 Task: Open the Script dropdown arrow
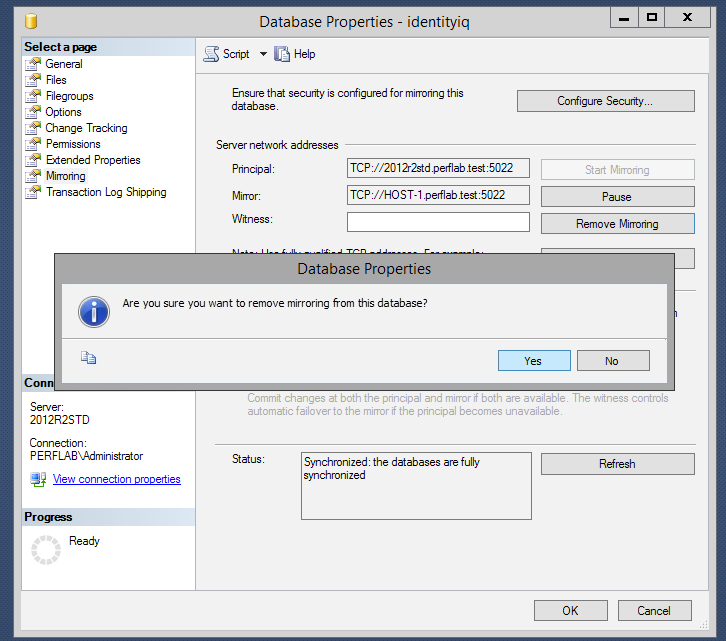(x=263, y=54)
